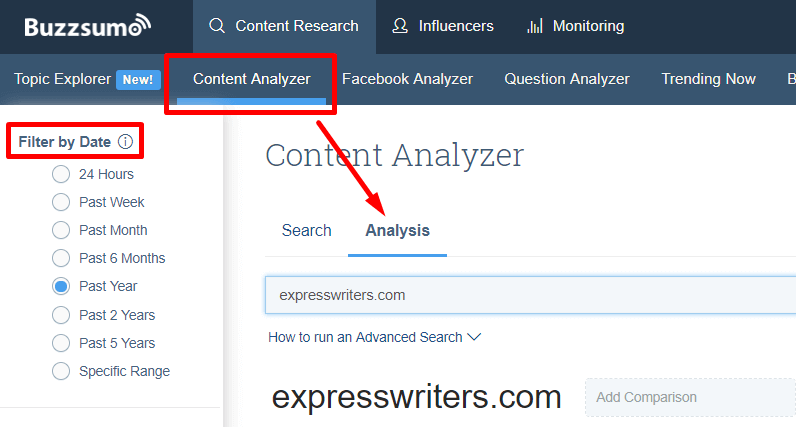Click the Monitoring bar chart icon
This screenshot has height=427, width=796.
coord(534,26)
